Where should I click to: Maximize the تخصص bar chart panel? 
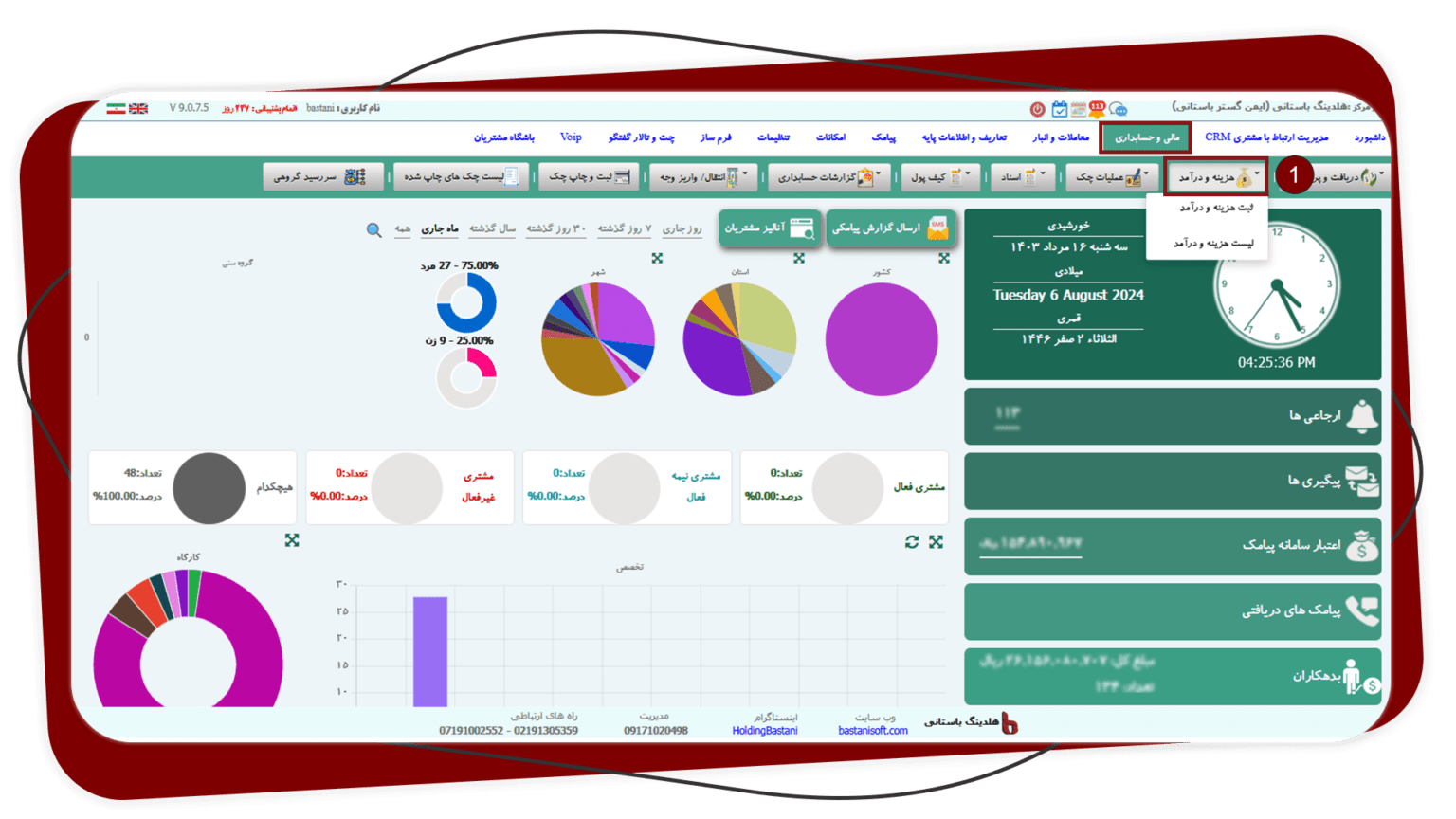pos(937,541)
